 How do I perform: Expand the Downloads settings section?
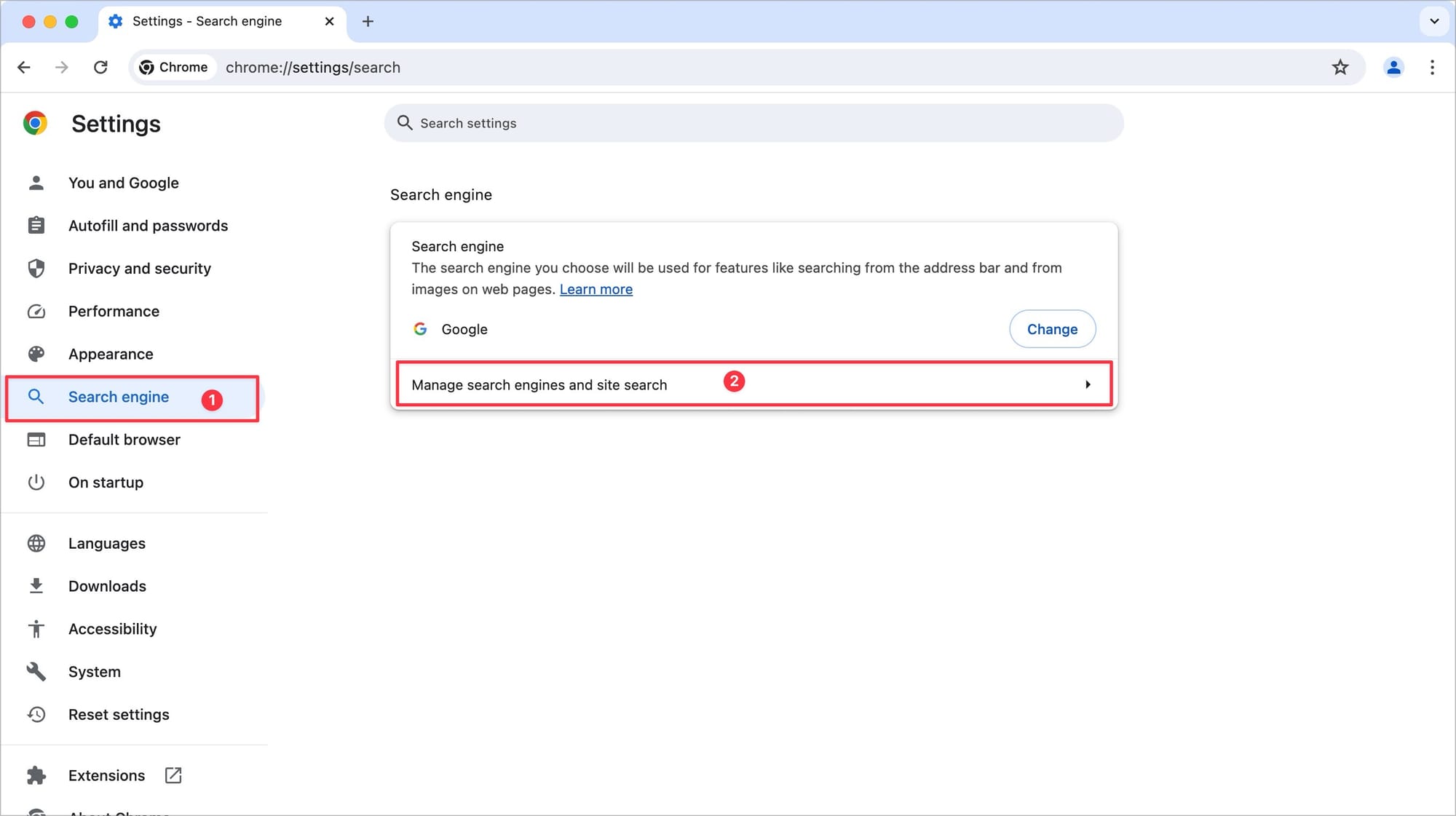click(x=107, y=586)
